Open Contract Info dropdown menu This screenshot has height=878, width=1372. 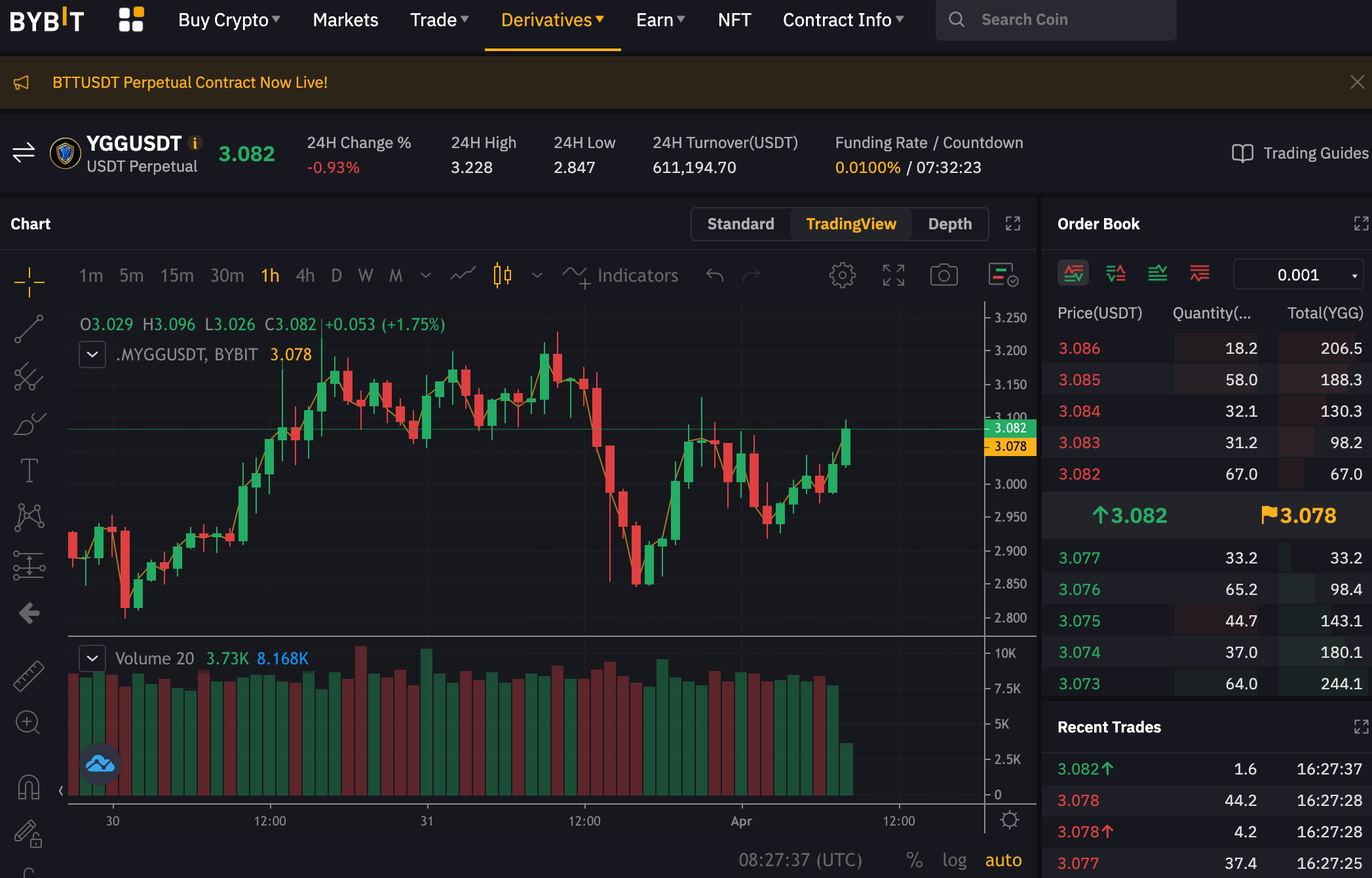[843, 20]
